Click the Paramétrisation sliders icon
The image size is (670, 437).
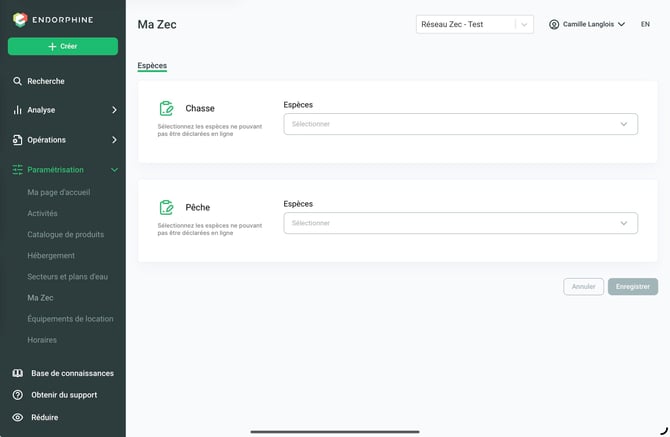pyautogui.click(x=17, y=170)
